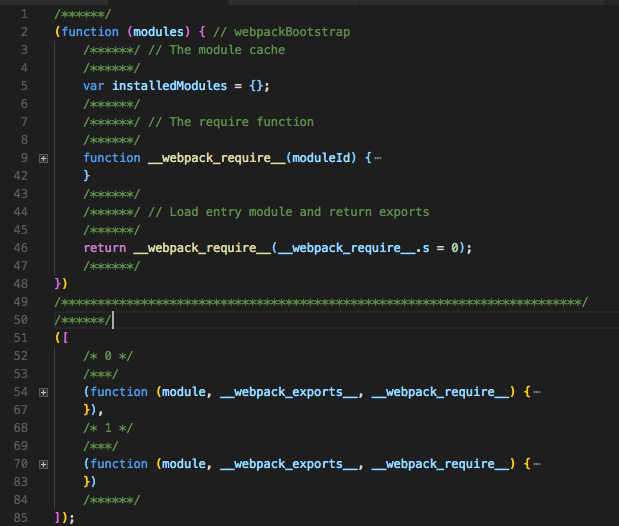Click the '/* 1 */' comment on line 68
Screen dimensions: 619x526
click(x=108, y=428)
